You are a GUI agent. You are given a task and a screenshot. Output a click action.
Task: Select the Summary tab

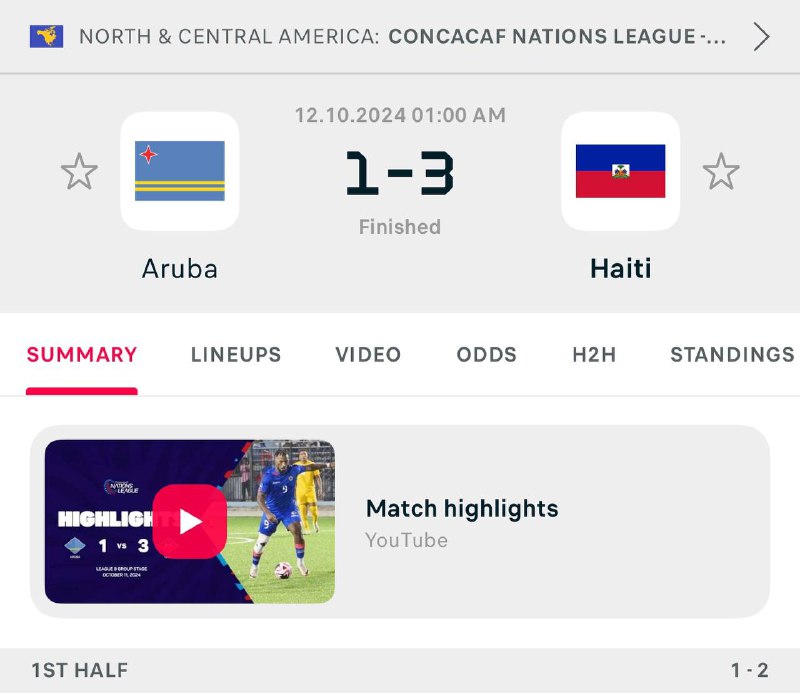click(x=82, y=355)
